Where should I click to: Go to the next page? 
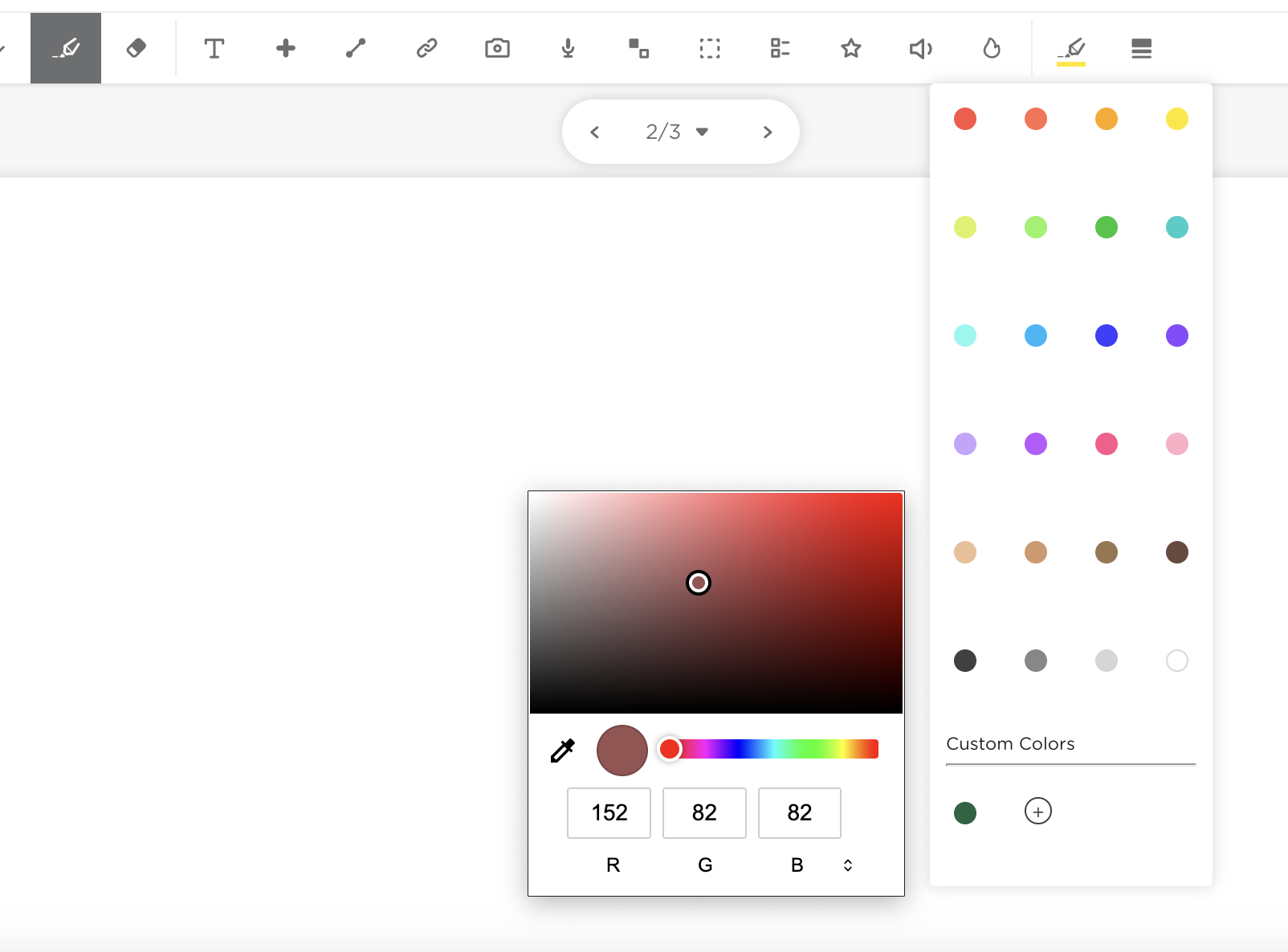click(767, 132)
